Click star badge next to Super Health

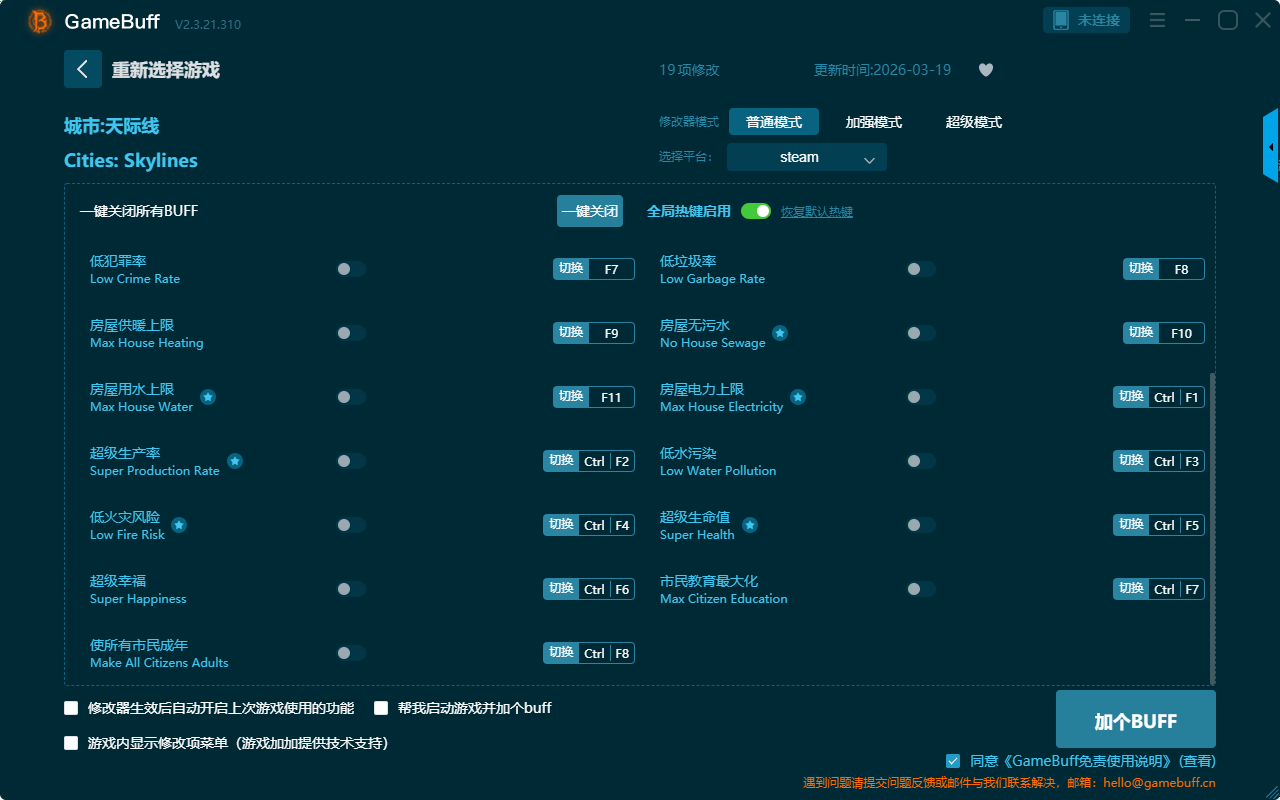click(750, 525)
